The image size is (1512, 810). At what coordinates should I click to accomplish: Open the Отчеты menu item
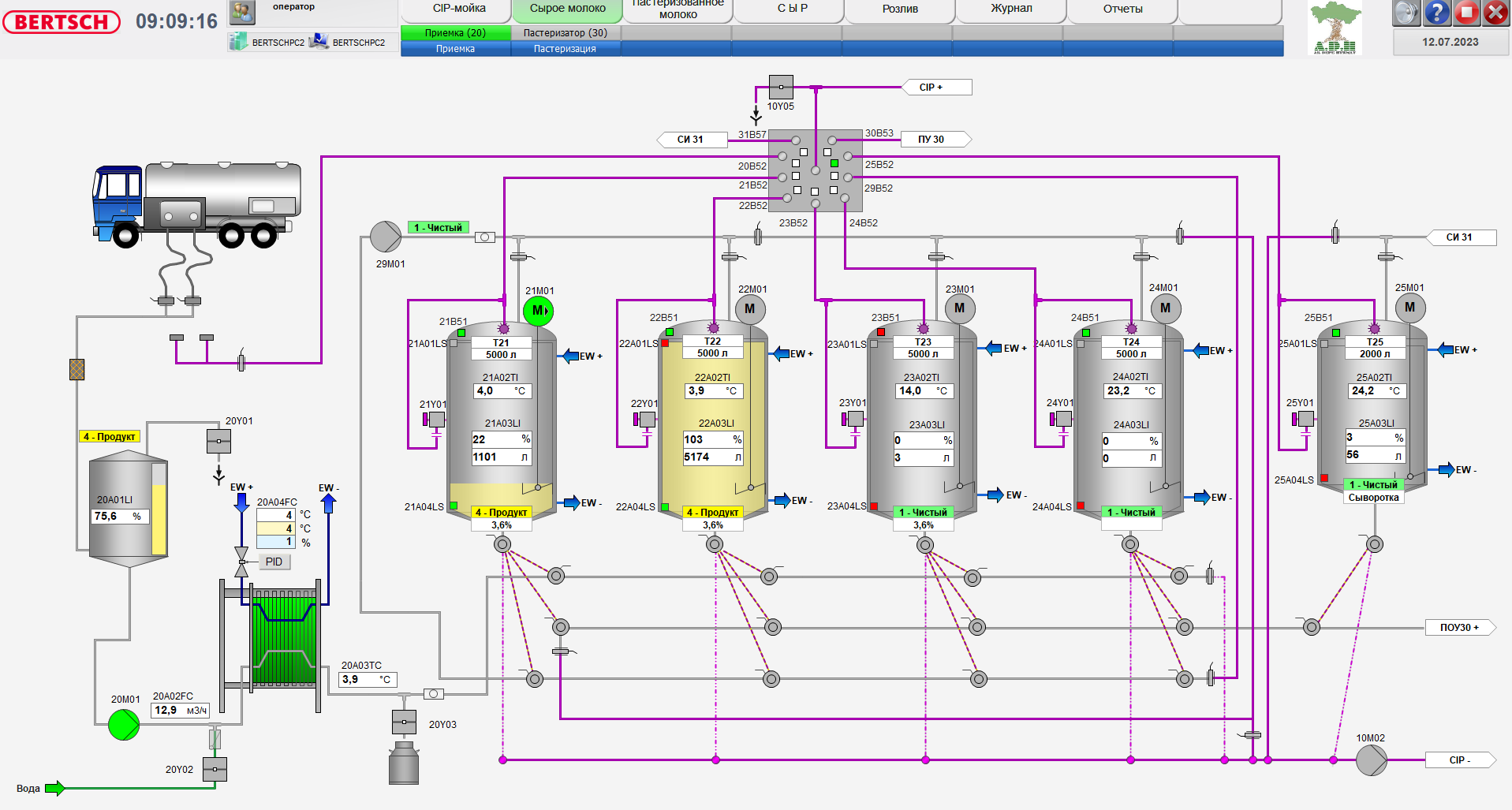(x=1122, y=9)
